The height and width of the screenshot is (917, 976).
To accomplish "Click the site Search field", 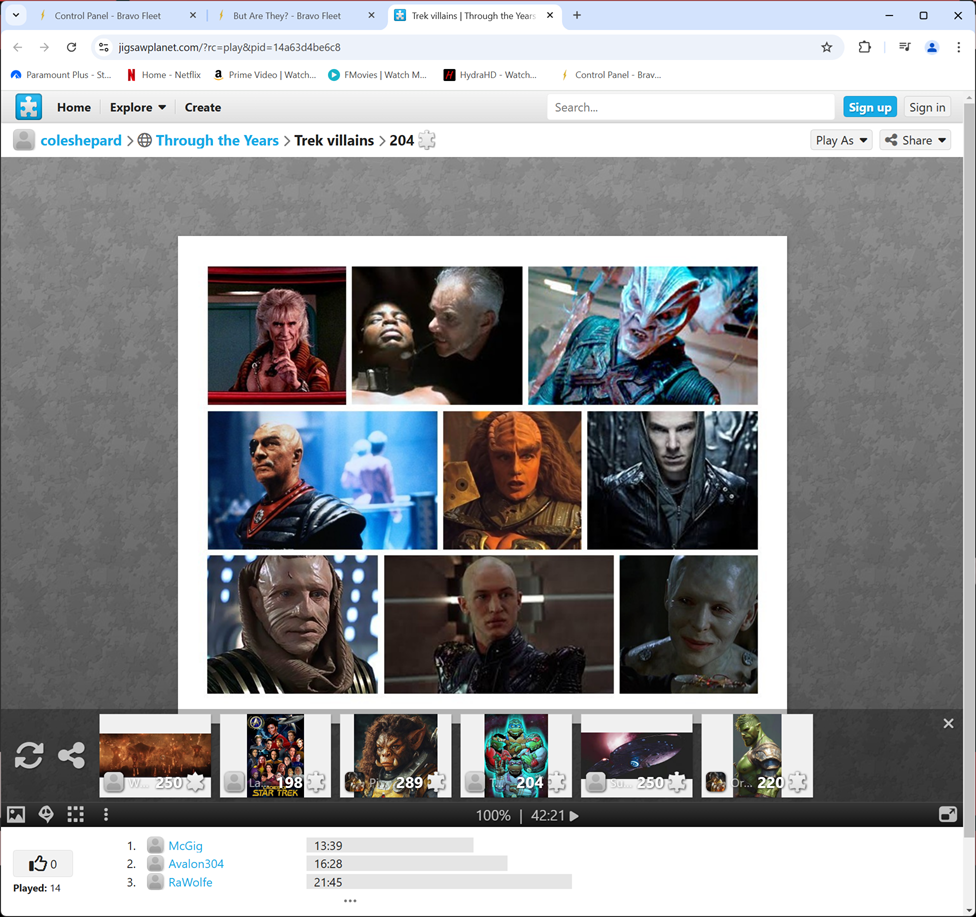I will (690, 107).
